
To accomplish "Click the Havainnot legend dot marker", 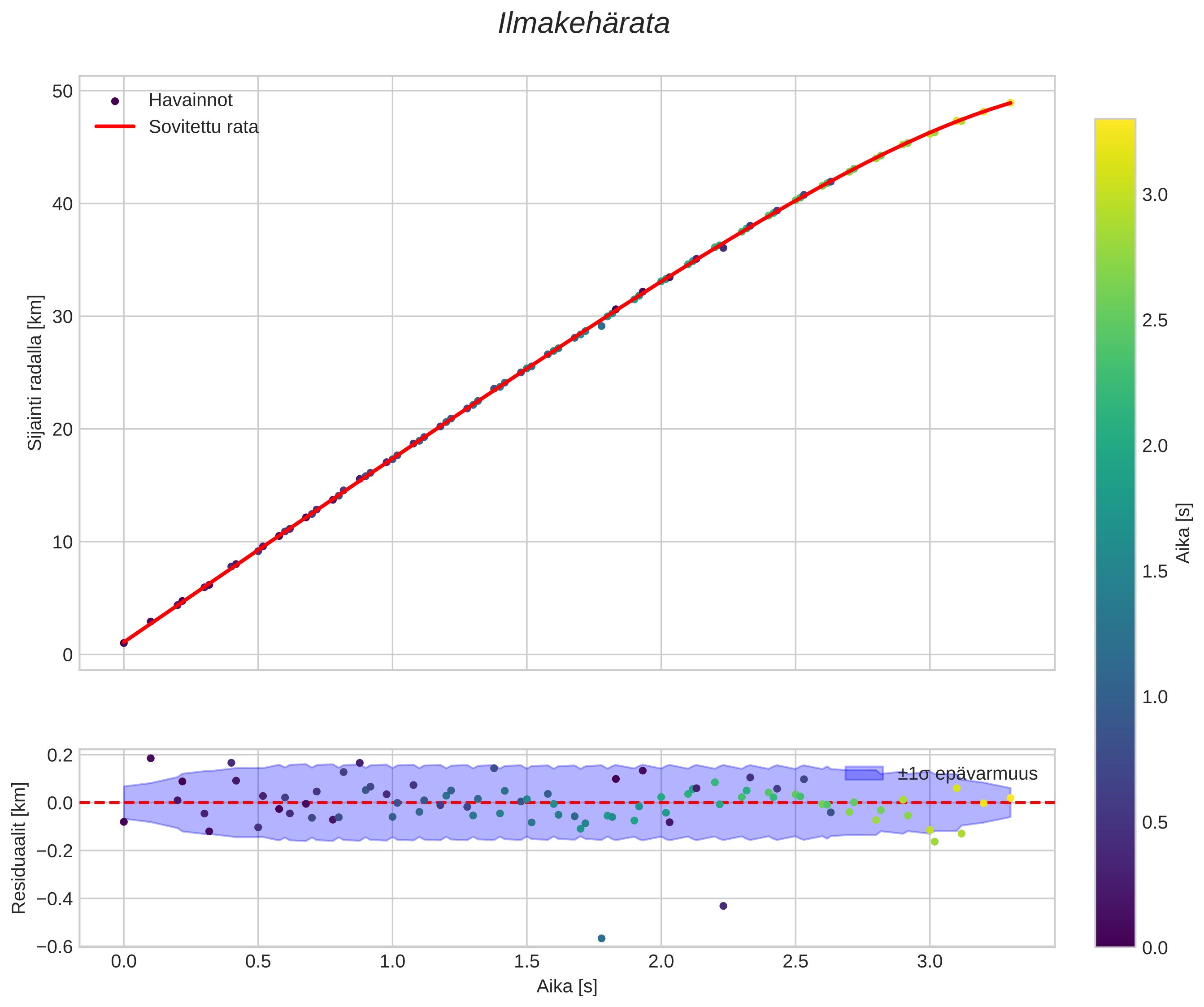I will tap(115, 101).
